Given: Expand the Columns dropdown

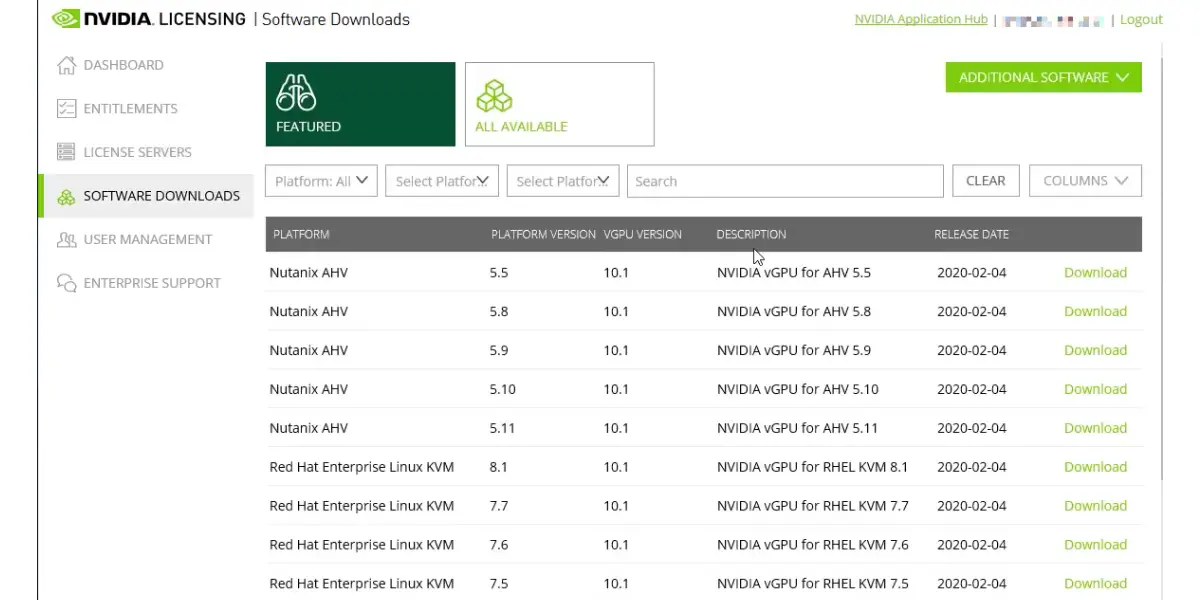Looking at the screenshot, I should point(1085,181).
